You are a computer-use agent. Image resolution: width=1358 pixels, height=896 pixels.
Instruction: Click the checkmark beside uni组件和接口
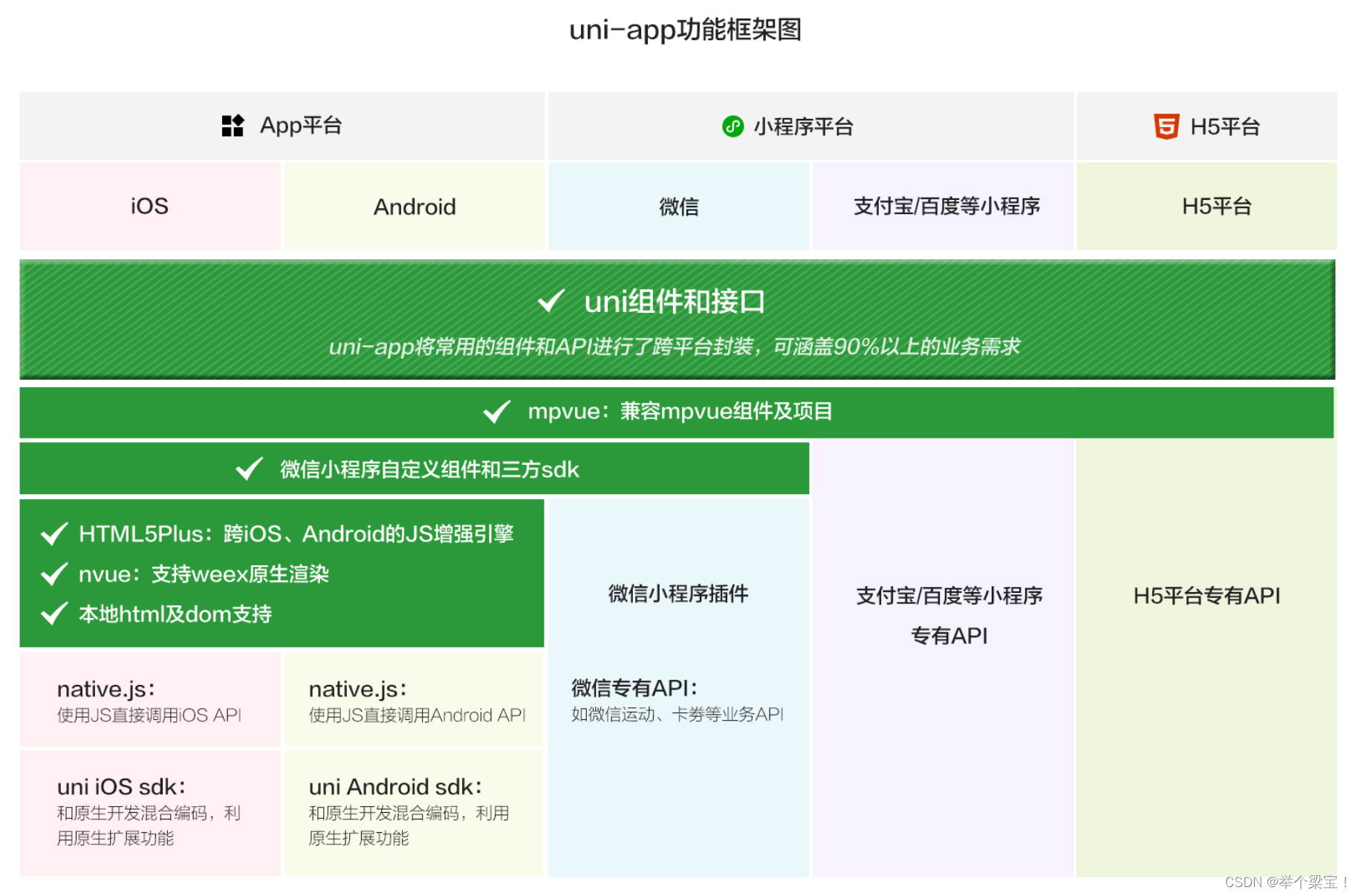click(x=550, y=301)
